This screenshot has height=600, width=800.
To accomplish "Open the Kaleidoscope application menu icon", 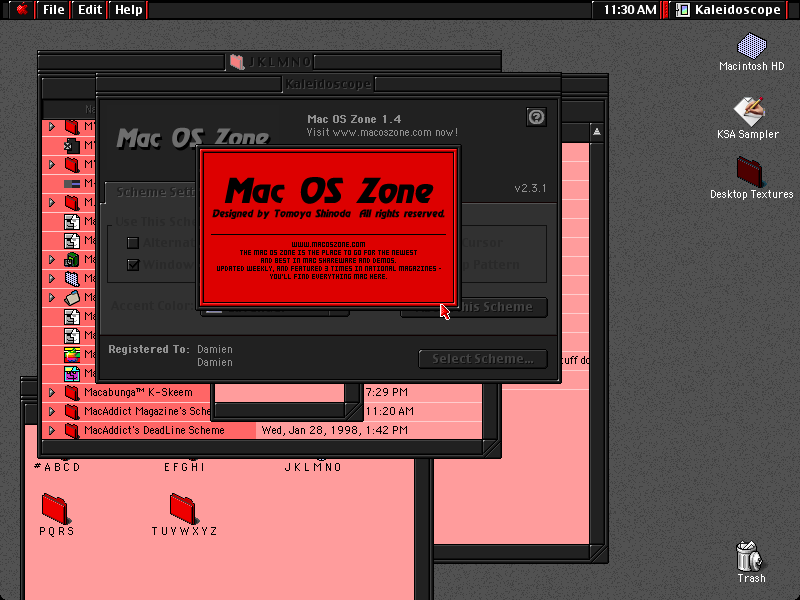I will click(x=683, y=10).
